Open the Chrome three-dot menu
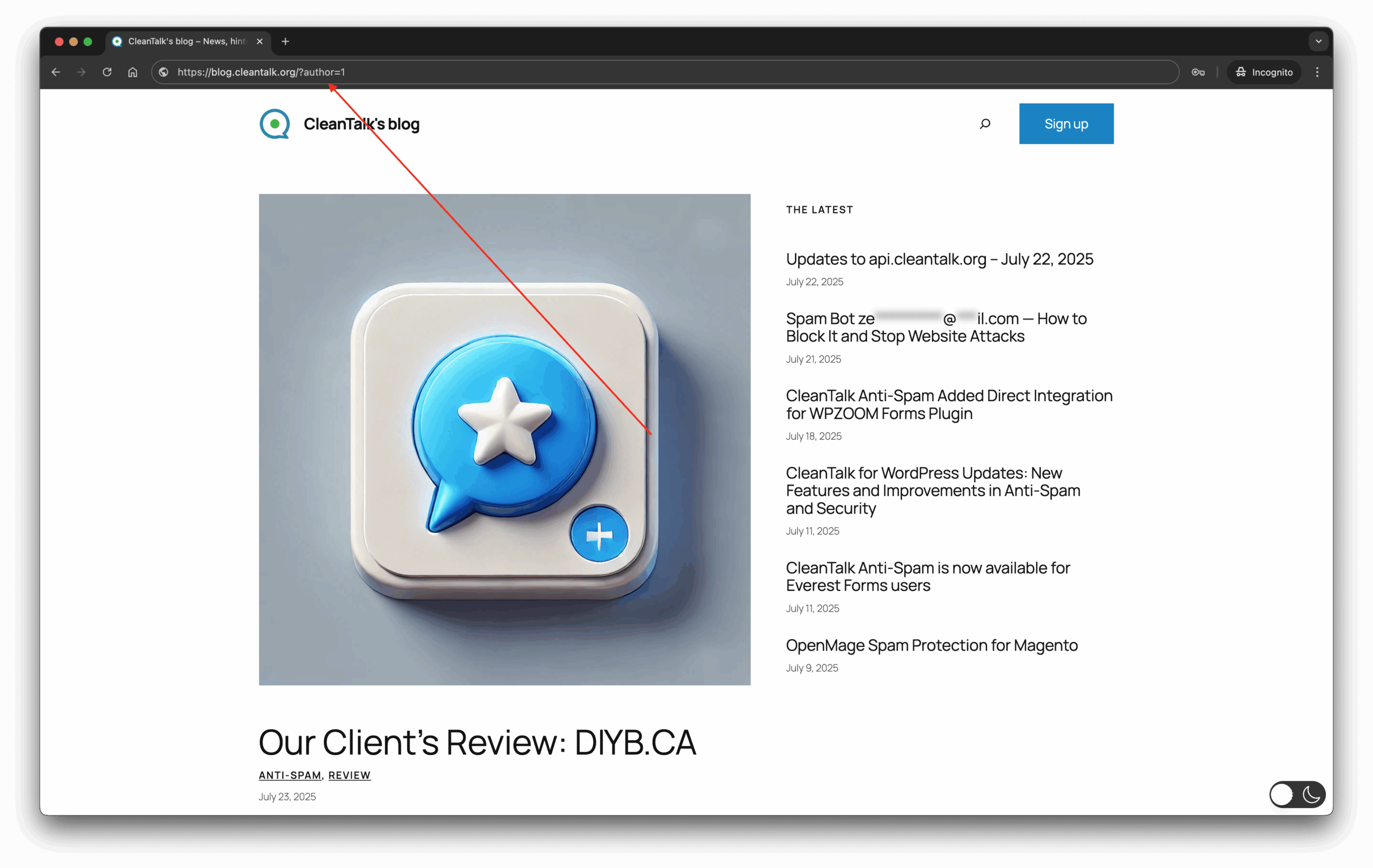 click(x=1317, y=72)
